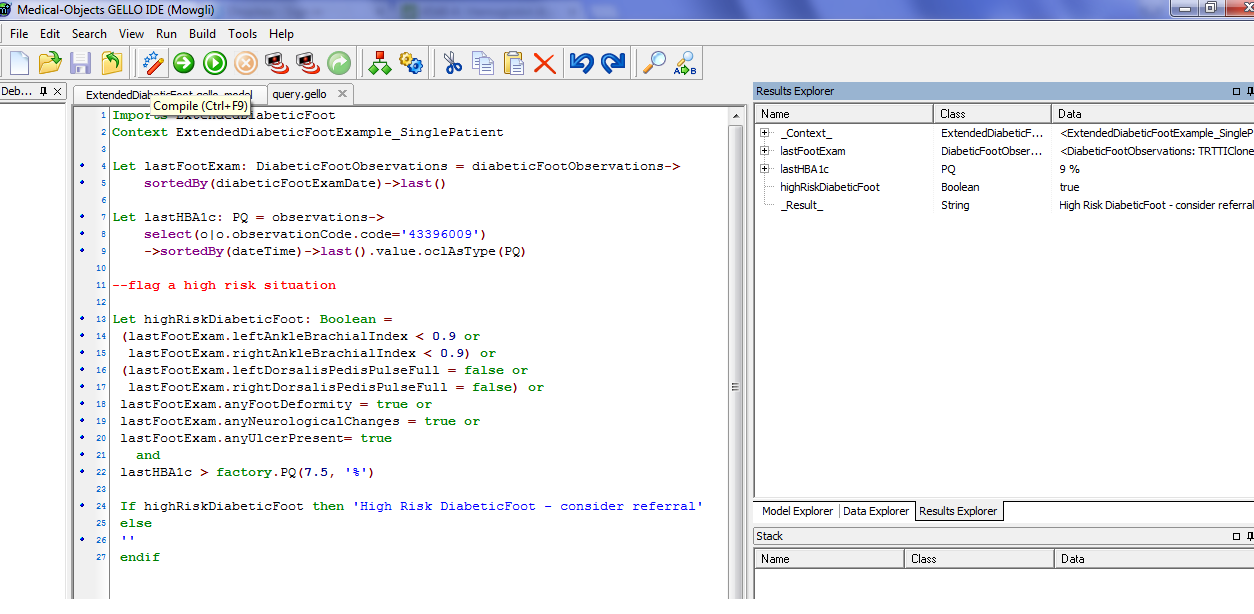Viewport: 1254px width, 614px height.
Task: Expand the _Context_ result node
Action: (764, 133)
